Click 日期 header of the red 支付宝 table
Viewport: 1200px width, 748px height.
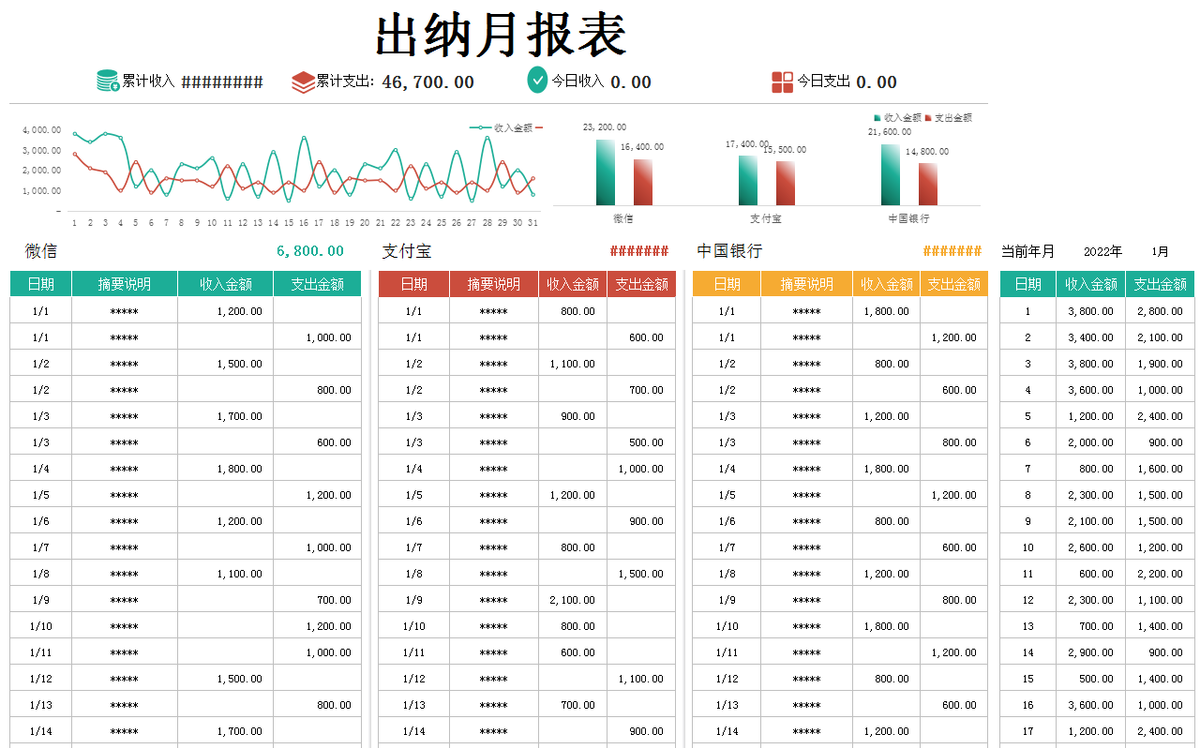pos(414,284)
